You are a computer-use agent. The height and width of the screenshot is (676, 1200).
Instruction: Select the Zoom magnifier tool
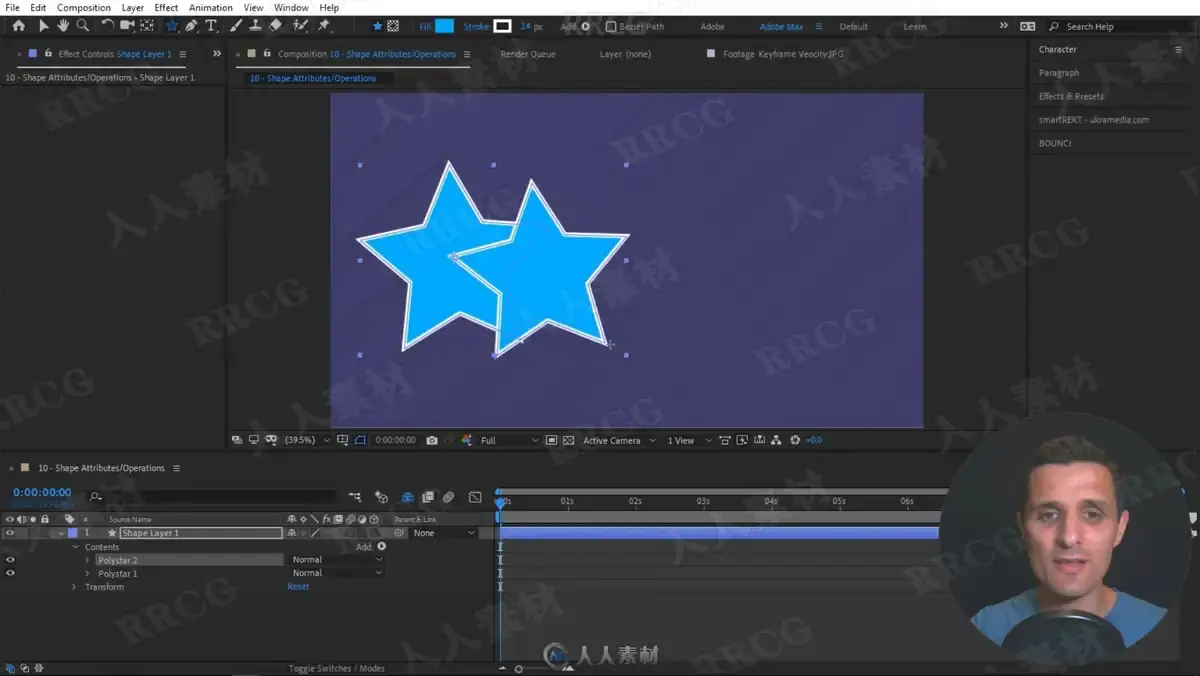(83, 26)
